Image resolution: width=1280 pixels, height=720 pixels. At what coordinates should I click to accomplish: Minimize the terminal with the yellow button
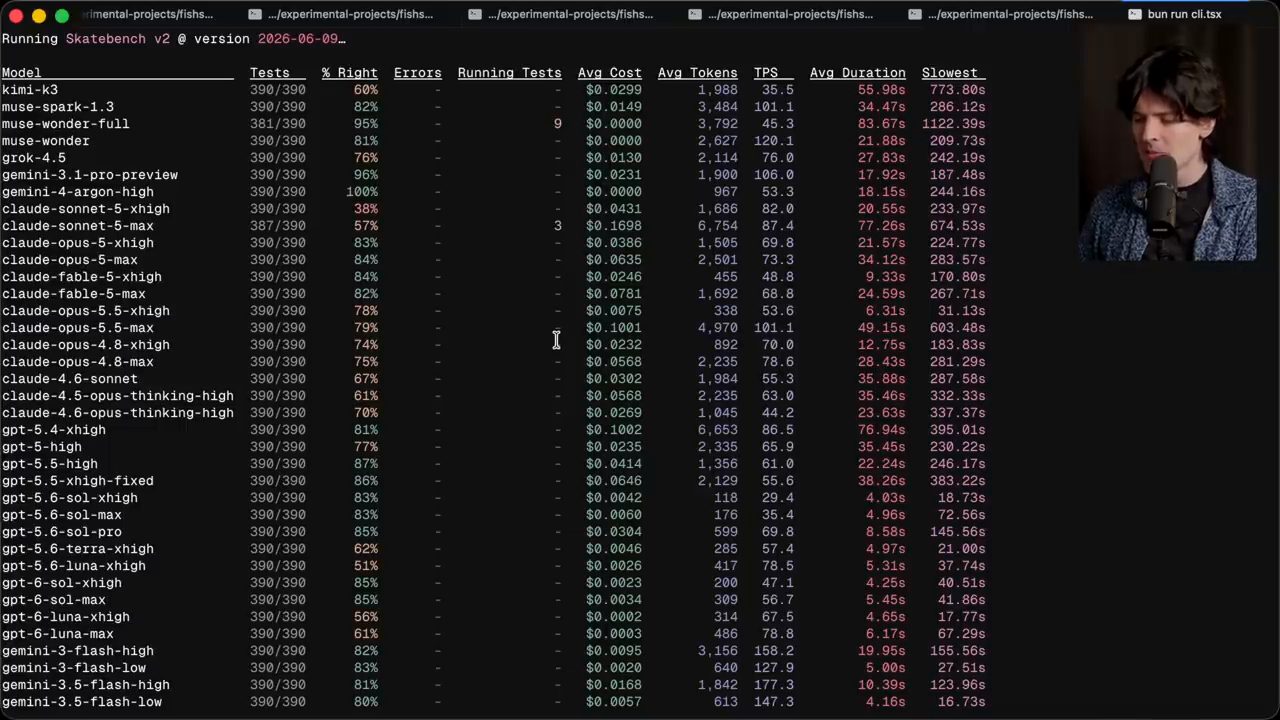click(39, 15)
